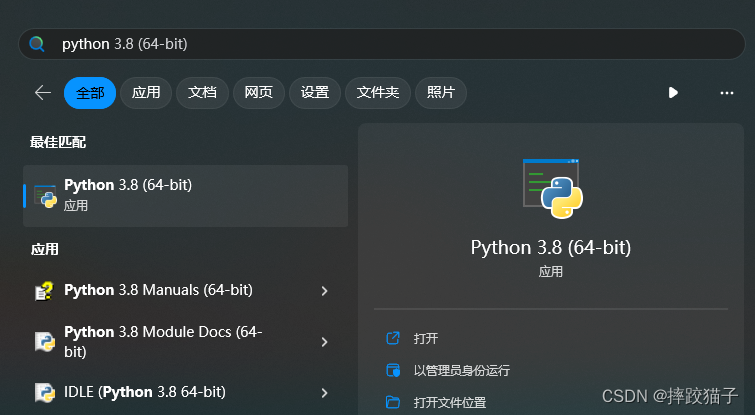Choose 以管理员身份运行

coord(462,370)
